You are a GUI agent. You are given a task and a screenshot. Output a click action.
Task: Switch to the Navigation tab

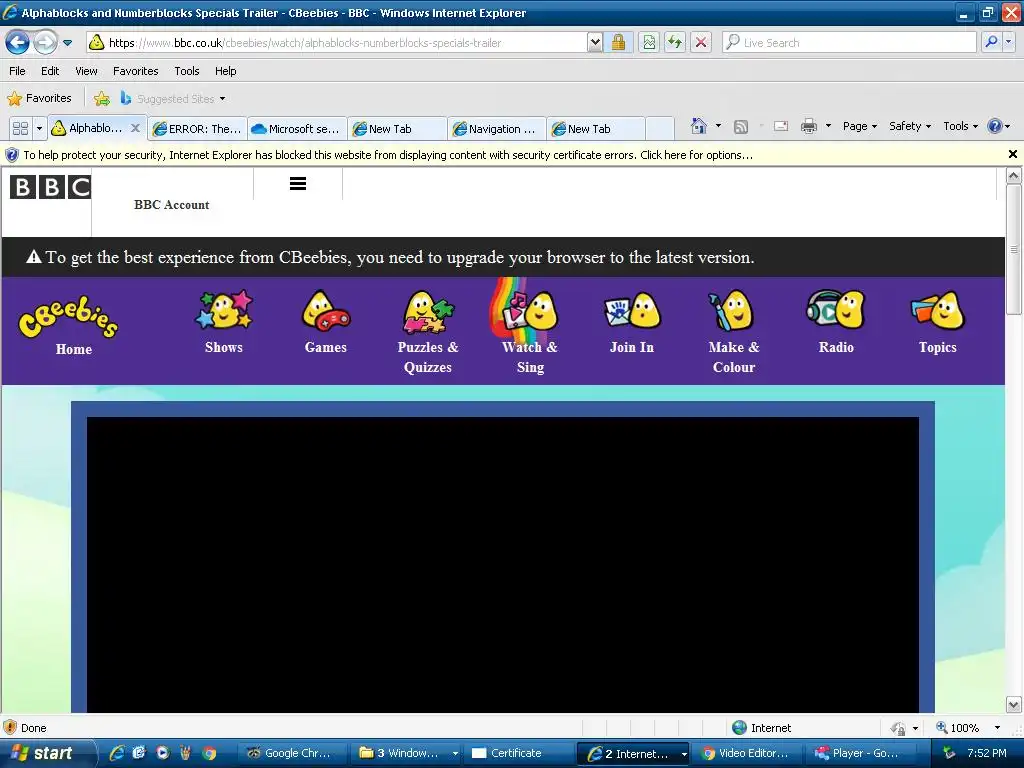tap(496, 129)
